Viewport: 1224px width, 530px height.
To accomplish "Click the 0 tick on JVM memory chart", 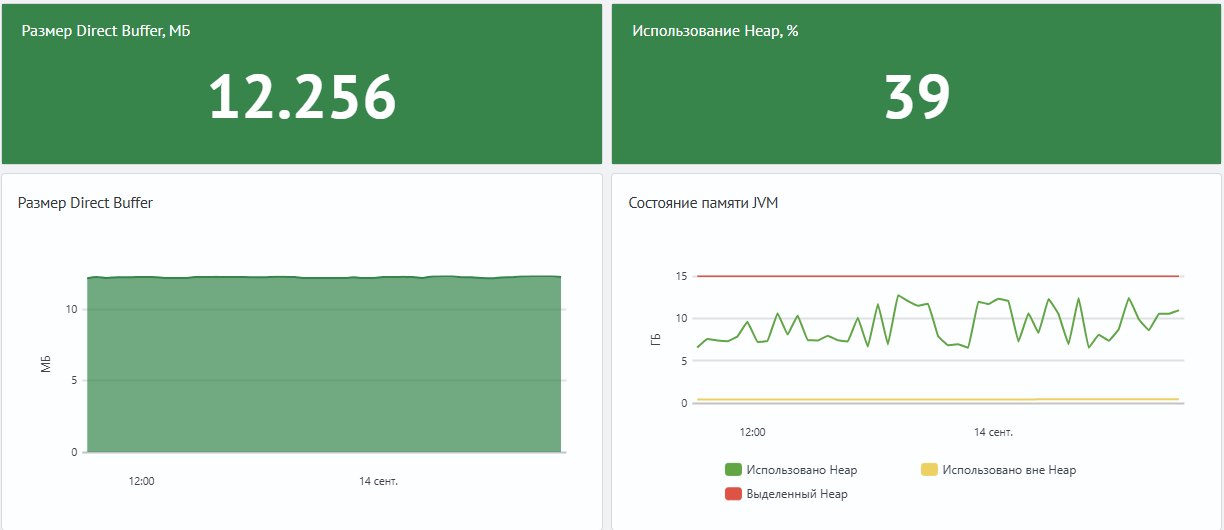I will (x=683, y=403).
